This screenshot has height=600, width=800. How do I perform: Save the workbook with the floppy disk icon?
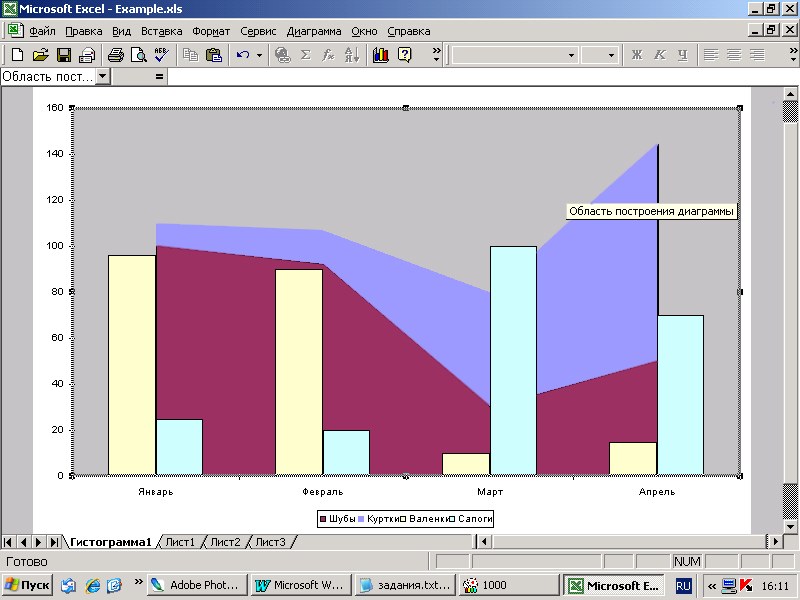[x=64, y=55]
